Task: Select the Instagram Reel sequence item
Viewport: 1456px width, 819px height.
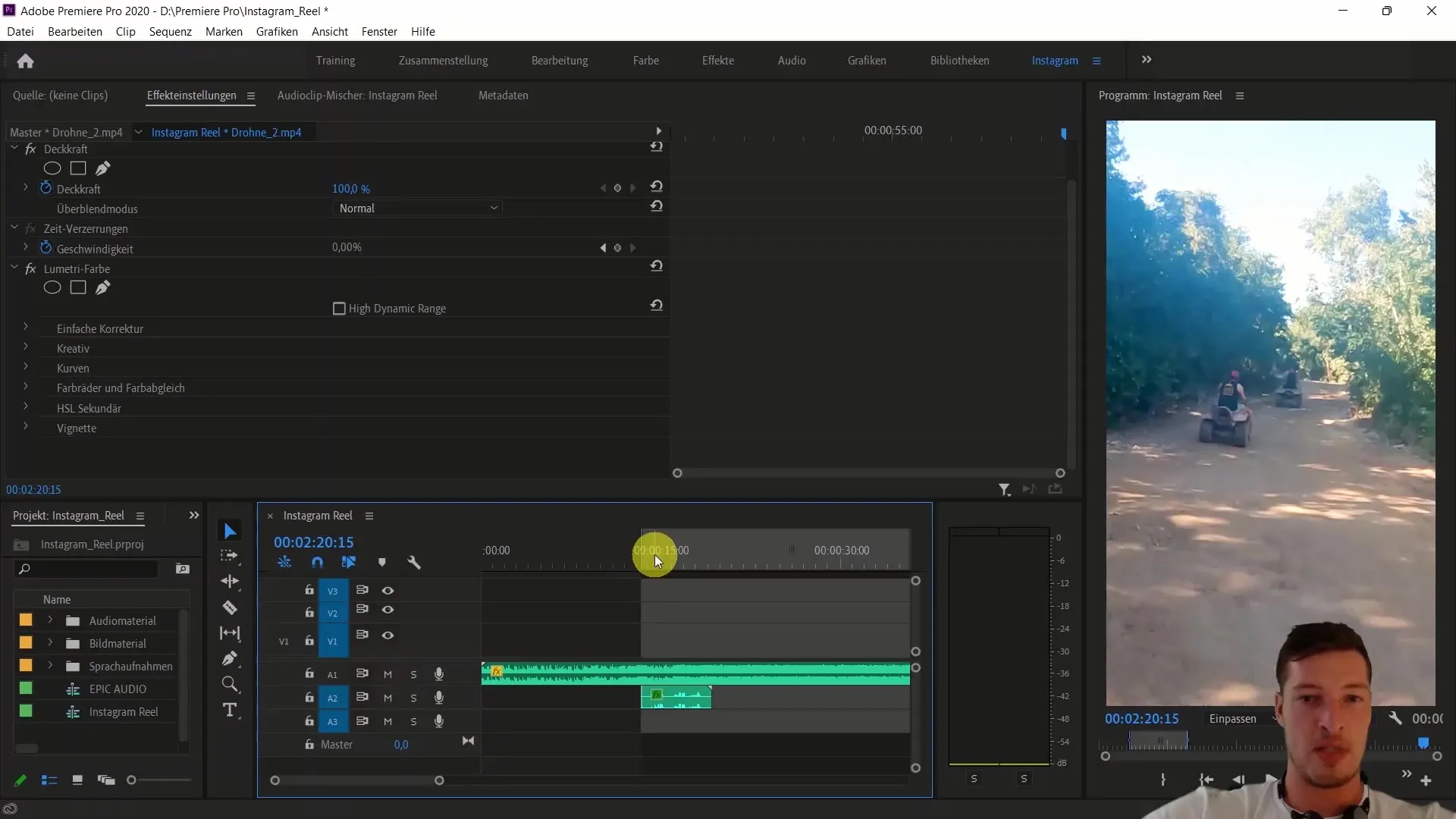Action: click(124, 712)
